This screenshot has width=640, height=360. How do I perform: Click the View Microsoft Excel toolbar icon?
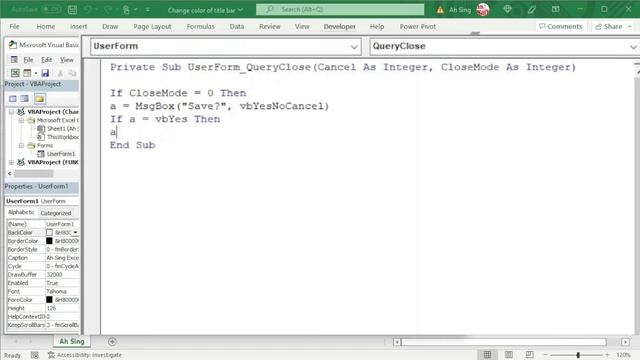coord(15,73)
